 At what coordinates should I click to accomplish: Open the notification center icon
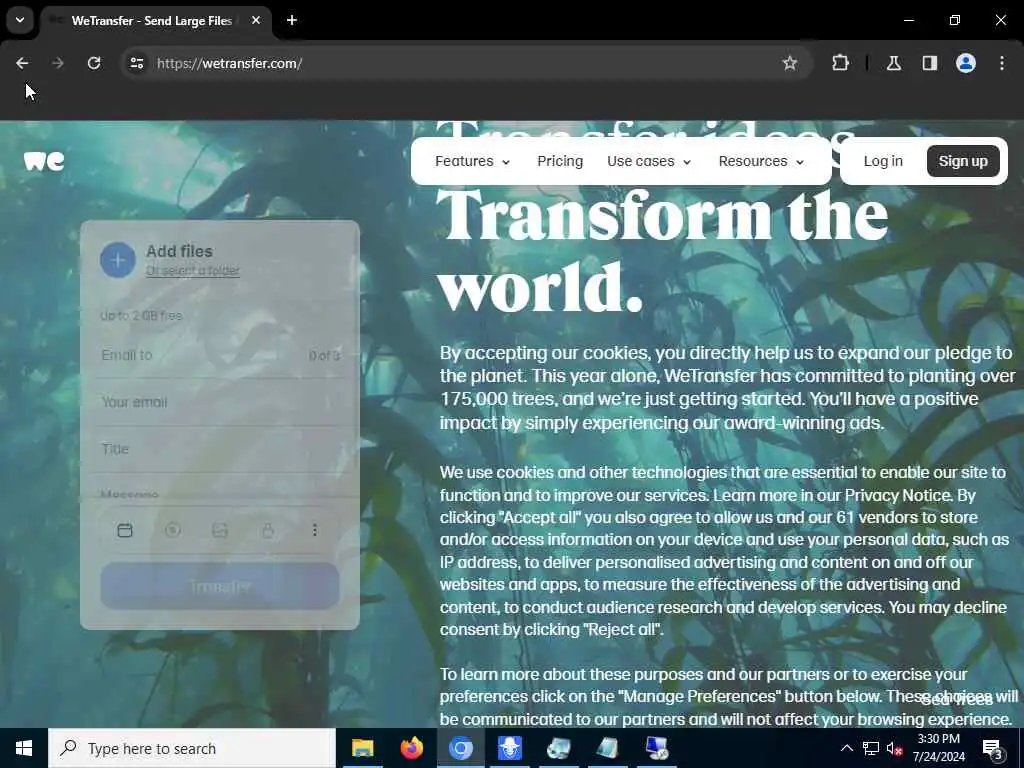coord(993,748)
